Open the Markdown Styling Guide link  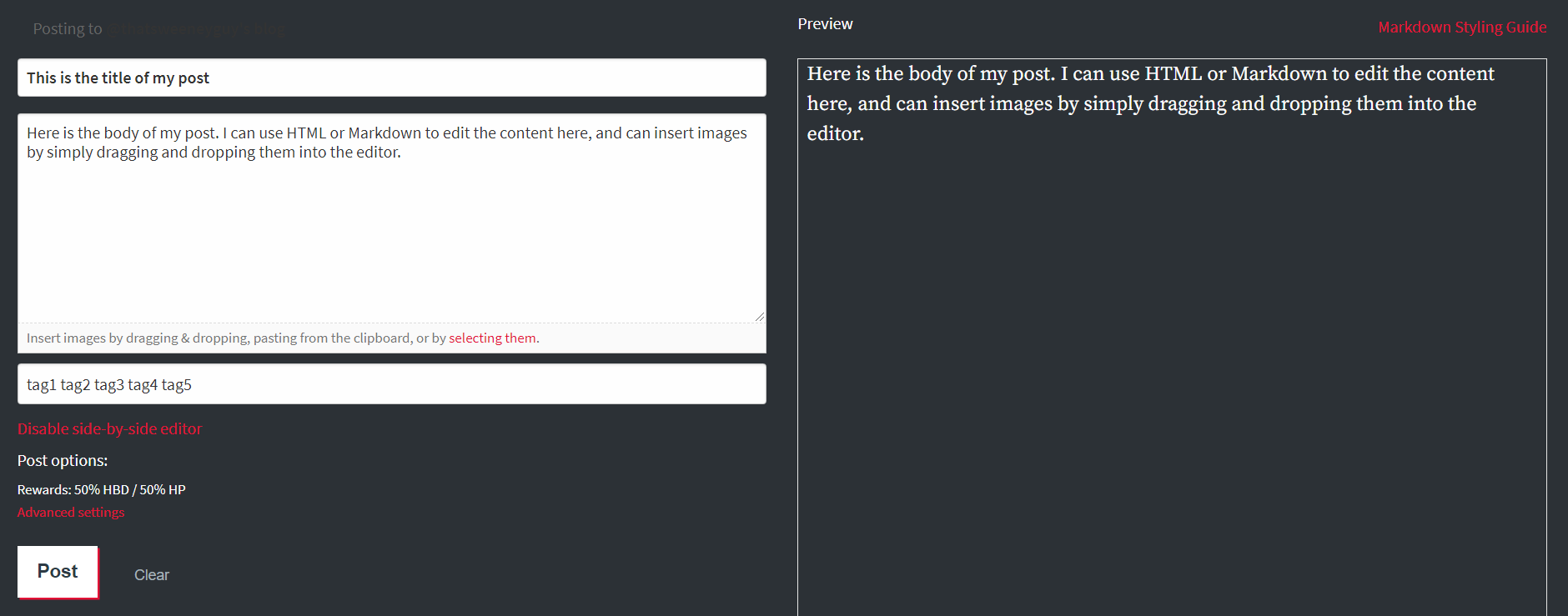pyautogui.click(x=1462, y=28)
